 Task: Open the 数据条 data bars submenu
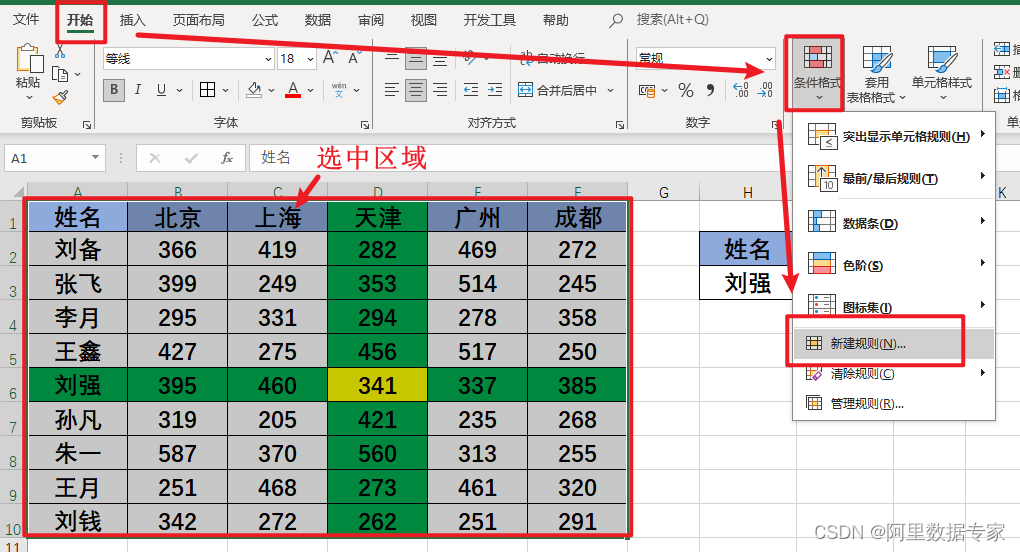894,222
